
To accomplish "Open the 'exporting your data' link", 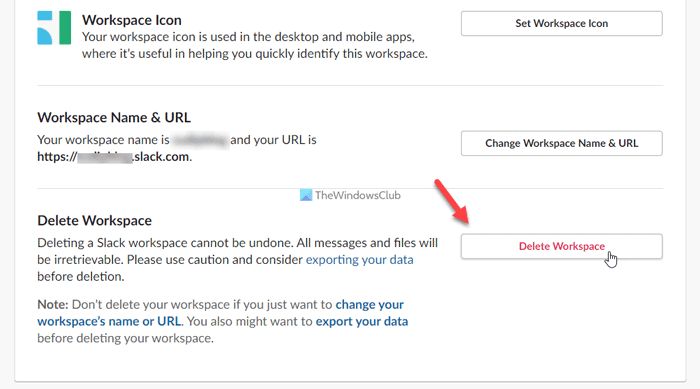I will coord(359,260).
